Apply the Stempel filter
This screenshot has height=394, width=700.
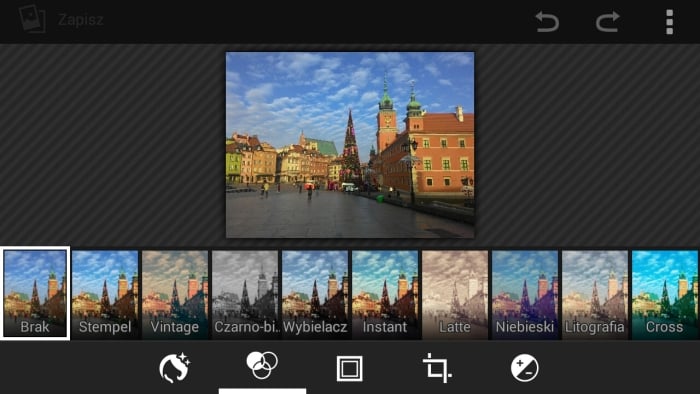105,294
